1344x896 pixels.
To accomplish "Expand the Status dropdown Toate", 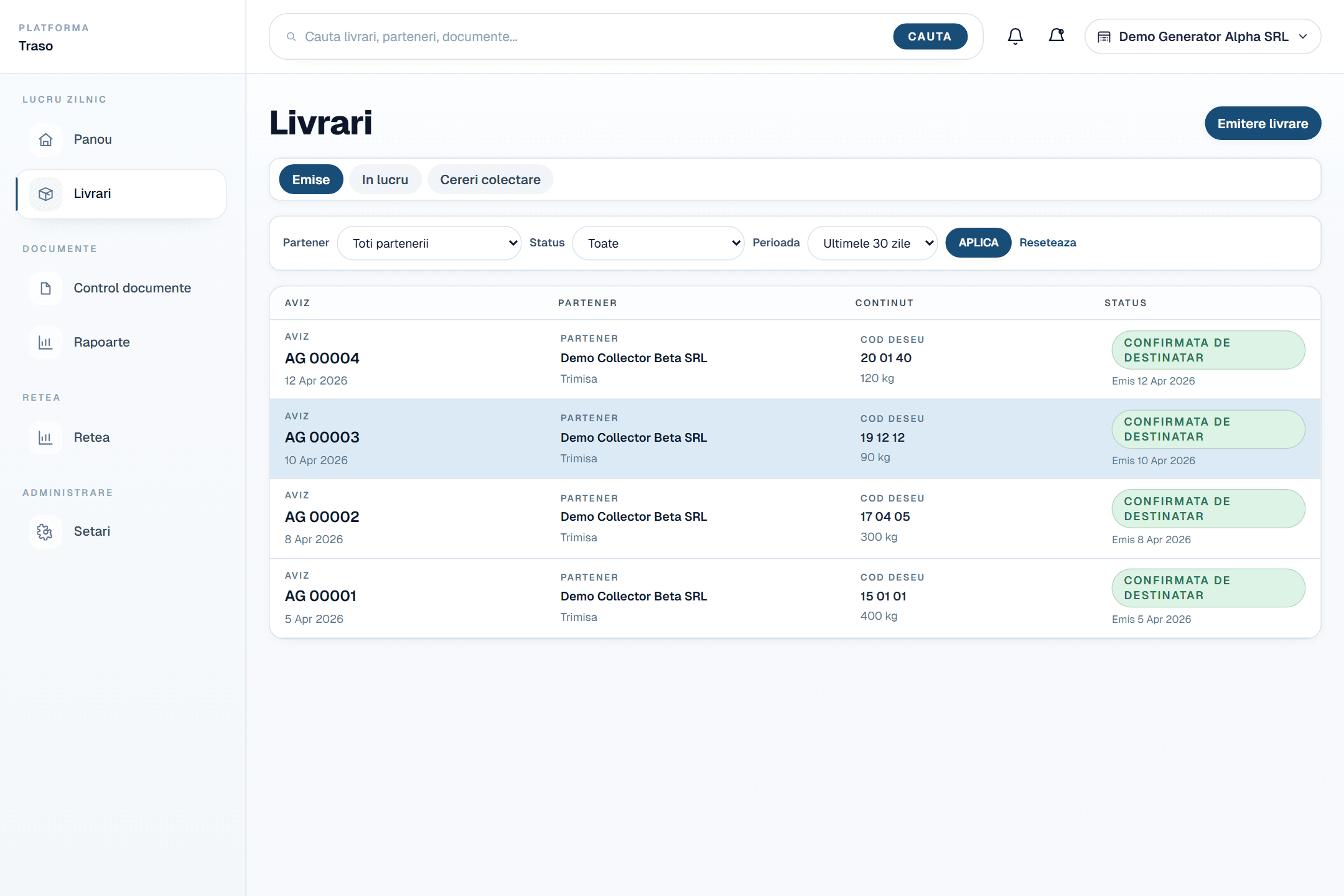I will pos(658,243).
